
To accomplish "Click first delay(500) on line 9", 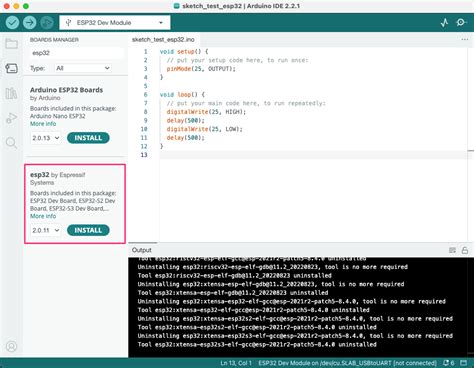I will (185, 120).
